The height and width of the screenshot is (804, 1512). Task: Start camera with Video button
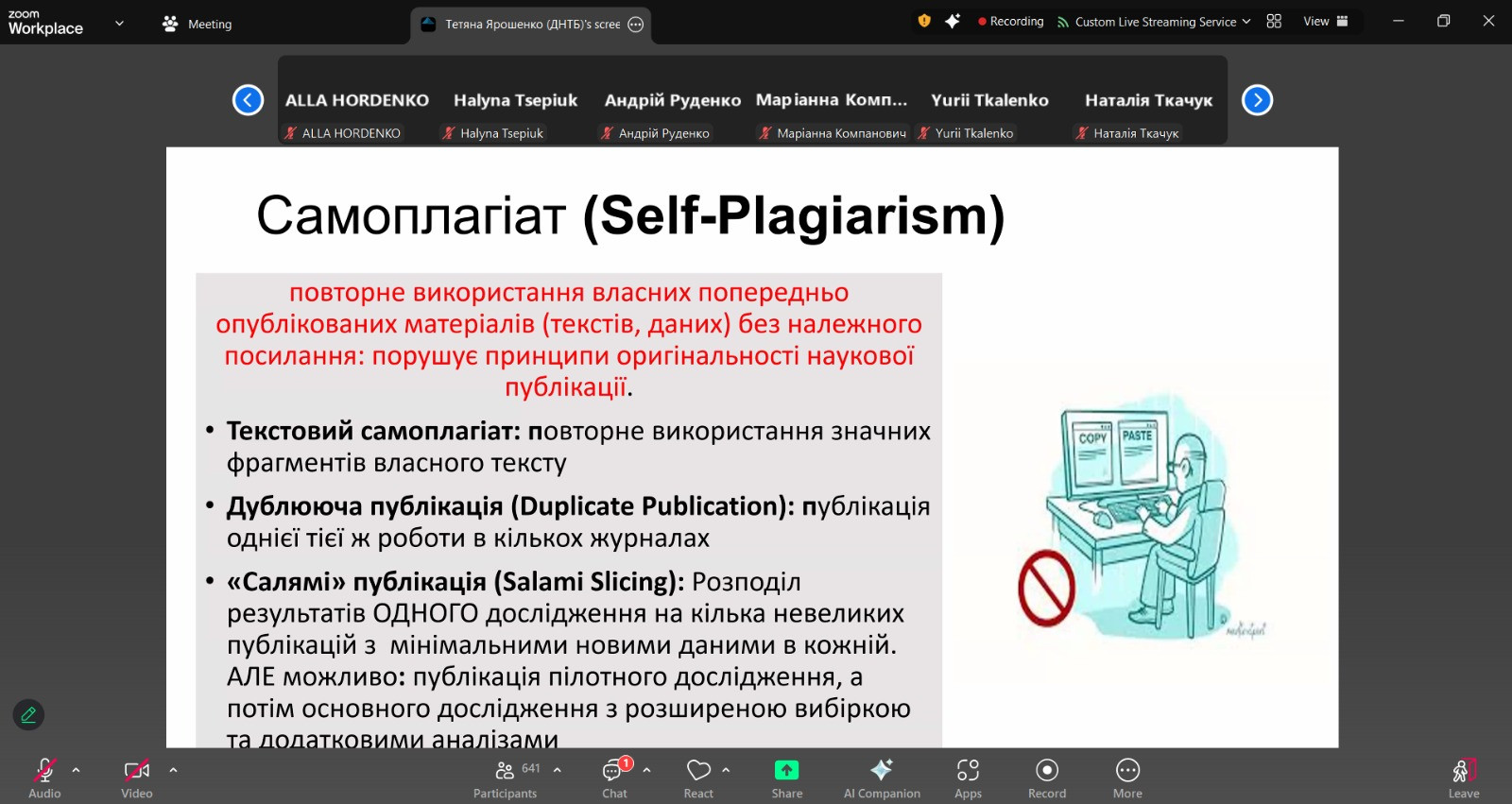point(137,778)
